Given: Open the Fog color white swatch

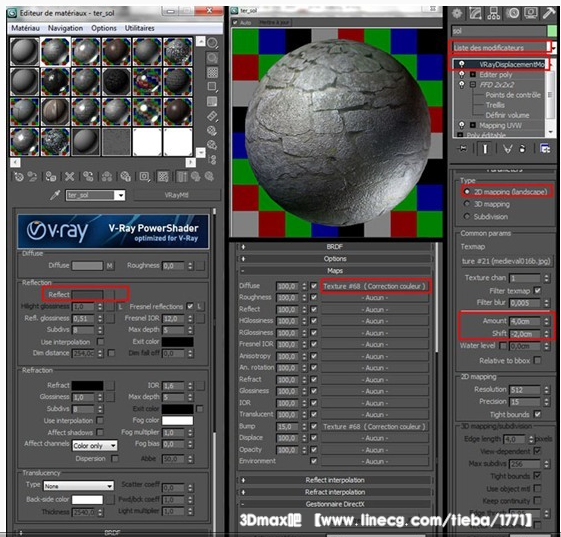Looking at the screenshot, I should coord(177,420).
